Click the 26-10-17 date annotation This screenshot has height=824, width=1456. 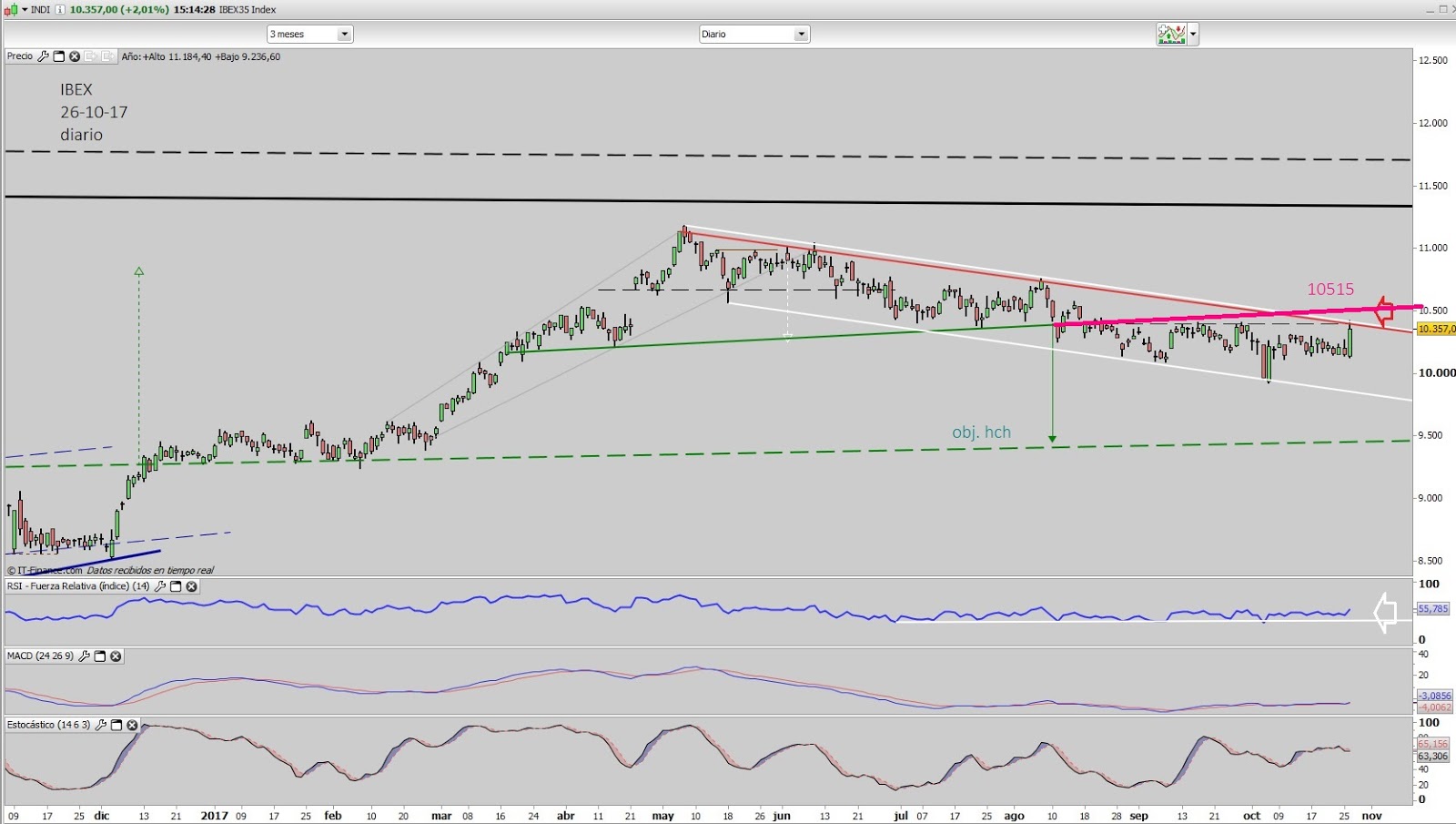(94, 112)
